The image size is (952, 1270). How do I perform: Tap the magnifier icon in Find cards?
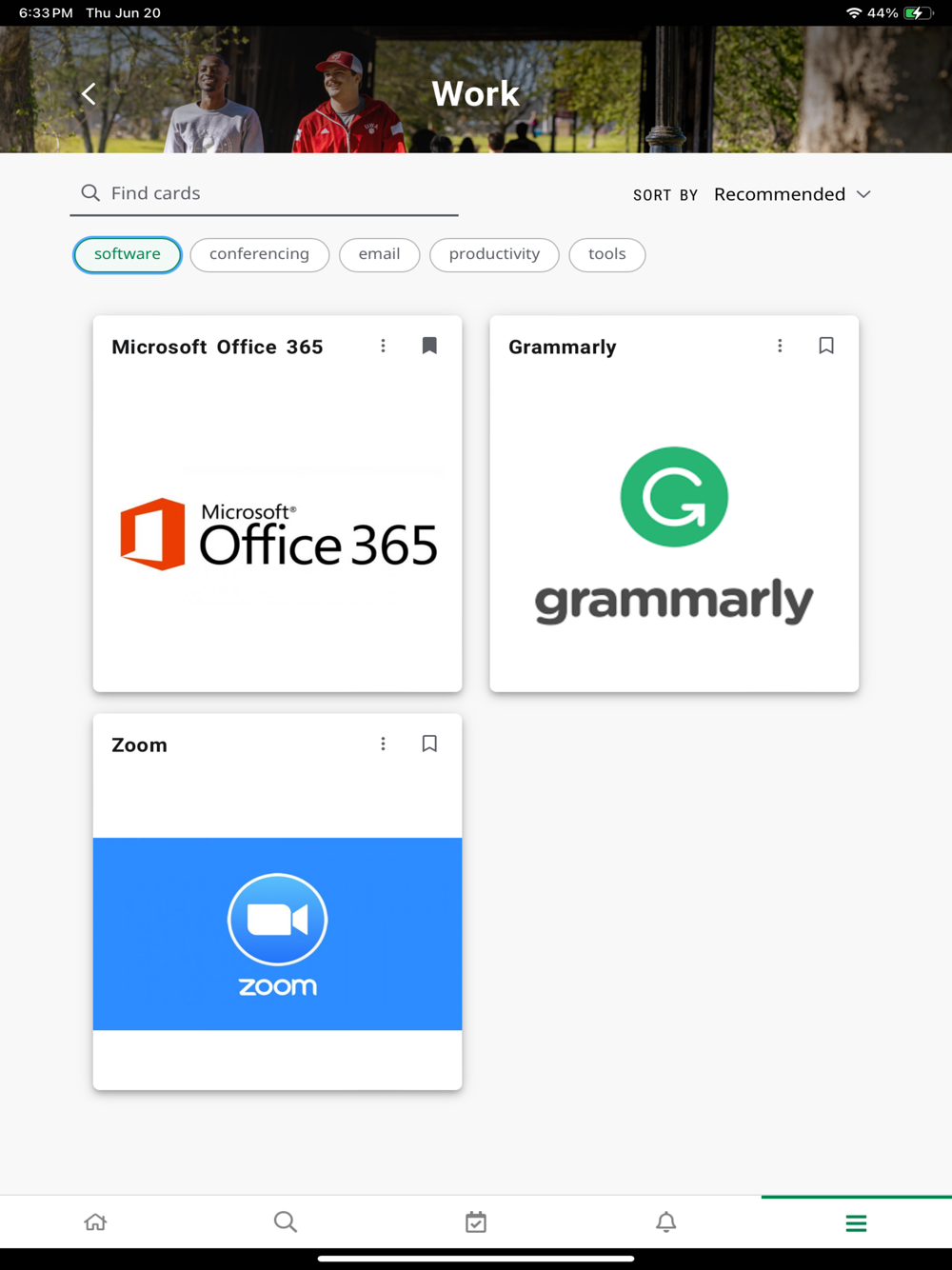click(90, 193)
